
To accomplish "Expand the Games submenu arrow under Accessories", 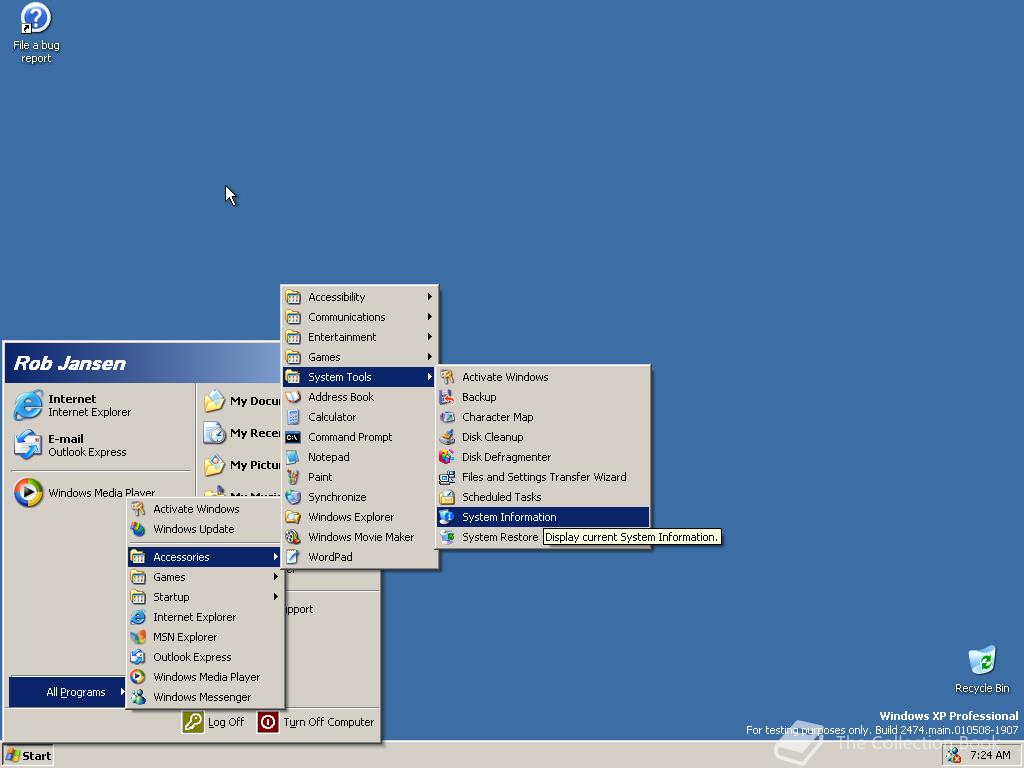I will pos(430,357).
